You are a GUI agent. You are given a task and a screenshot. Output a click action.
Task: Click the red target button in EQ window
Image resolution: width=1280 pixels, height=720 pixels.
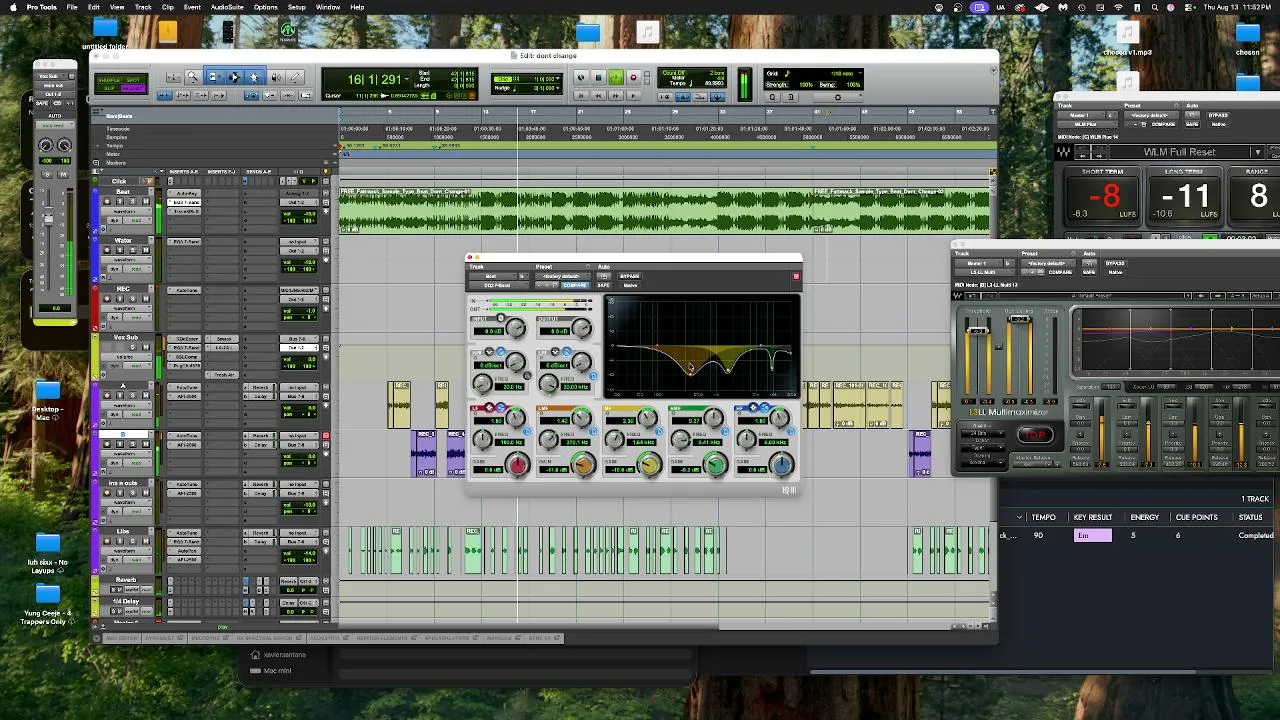796,276
